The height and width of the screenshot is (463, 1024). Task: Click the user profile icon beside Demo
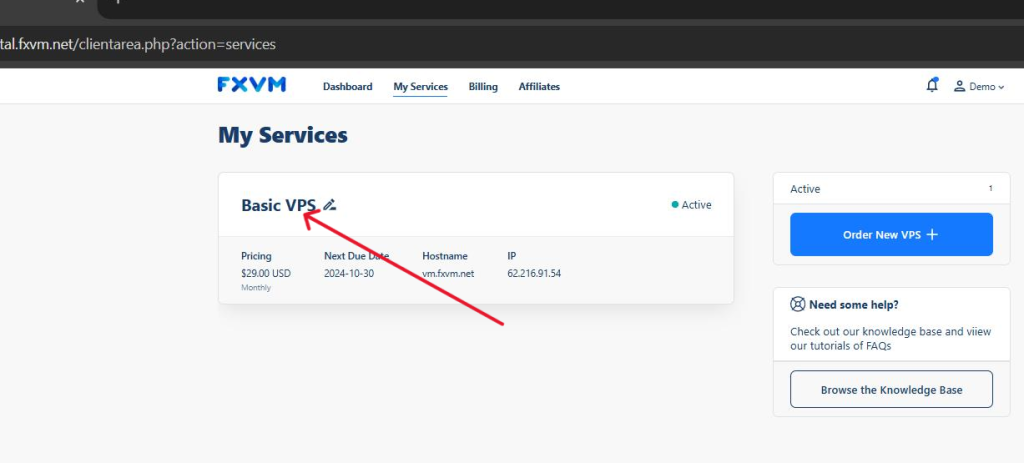(x=959, y=87)
